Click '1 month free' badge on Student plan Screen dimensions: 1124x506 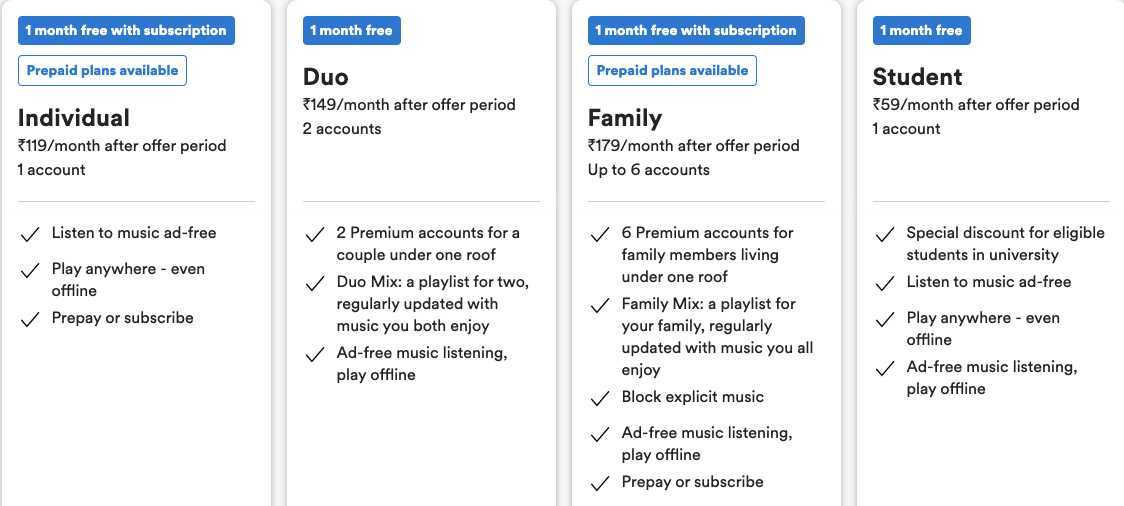(x=921, y=30)
